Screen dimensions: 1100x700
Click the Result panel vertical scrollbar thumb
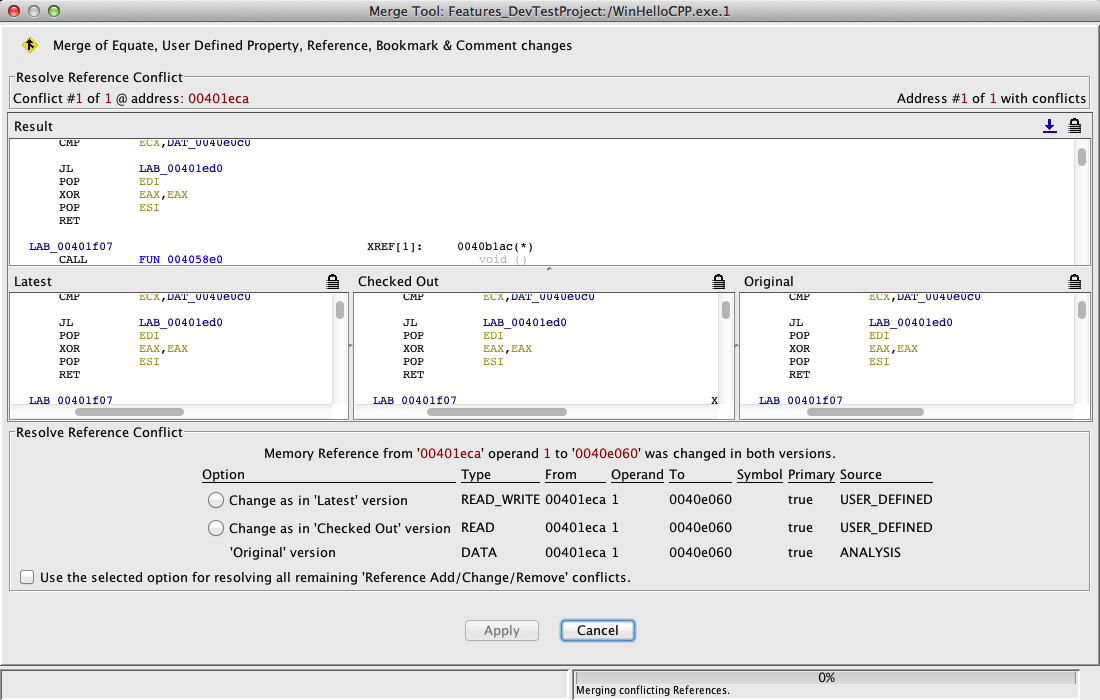point(1081,157)
